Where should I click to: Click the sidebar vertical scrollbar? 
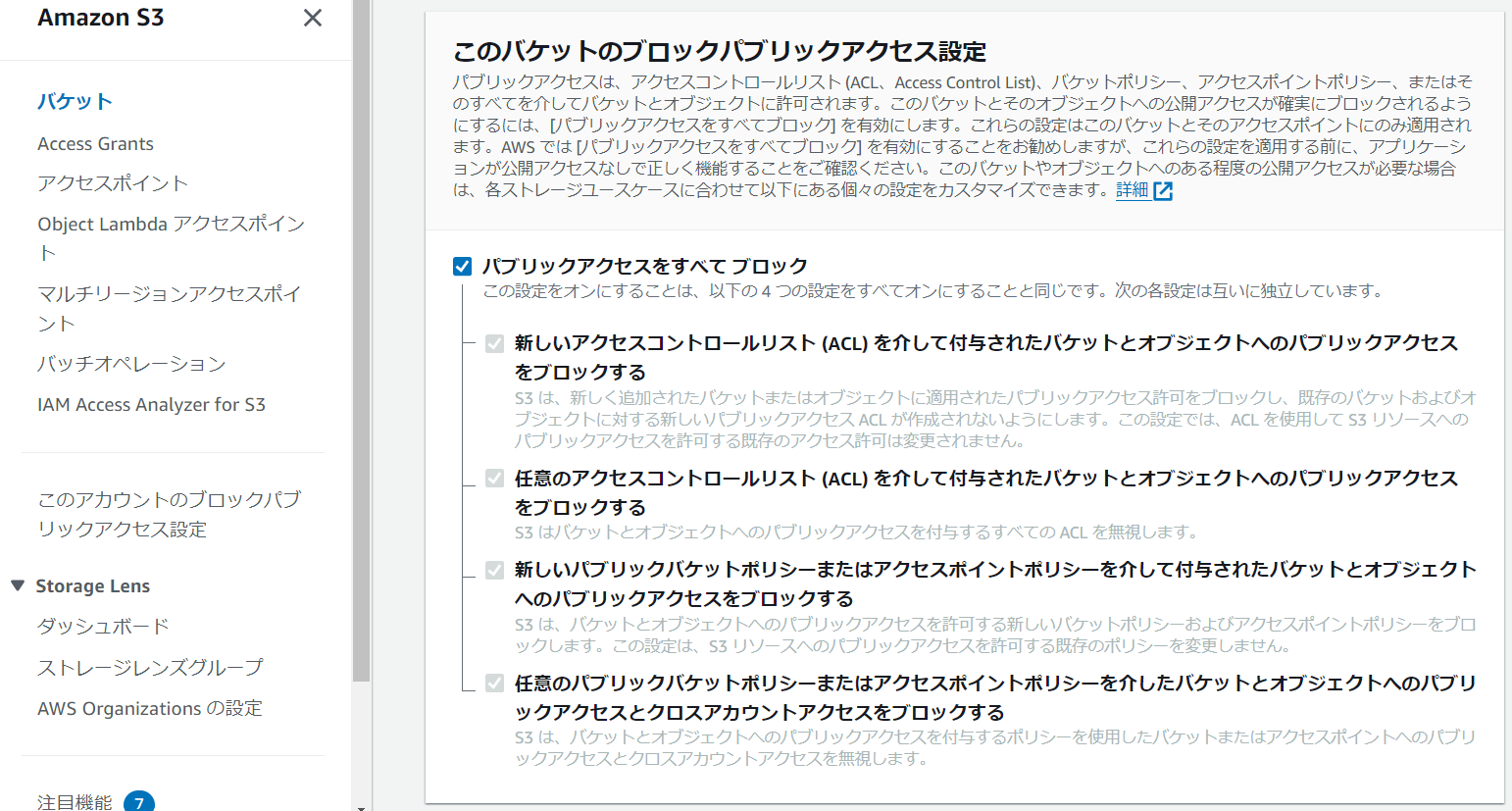coord(361,339)
